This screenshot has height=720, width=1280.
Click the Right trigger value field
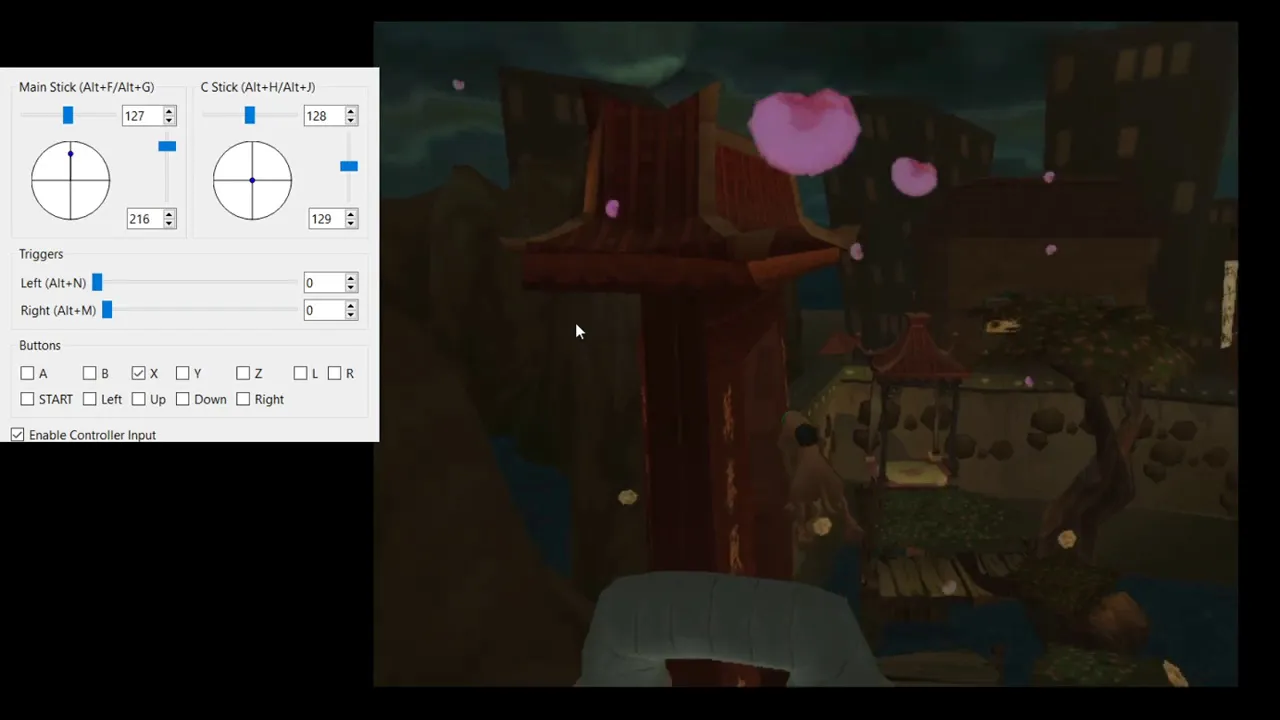pos(323,310)
